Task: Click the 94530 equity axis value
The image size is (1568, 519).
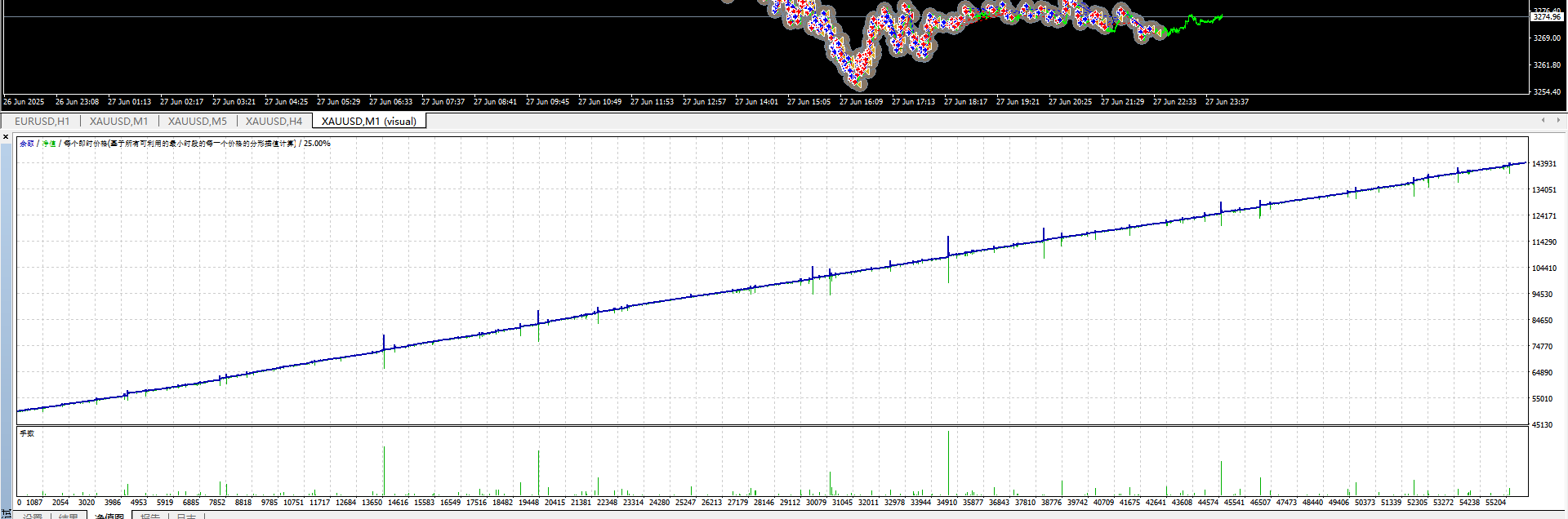Action: [1542, 295]
